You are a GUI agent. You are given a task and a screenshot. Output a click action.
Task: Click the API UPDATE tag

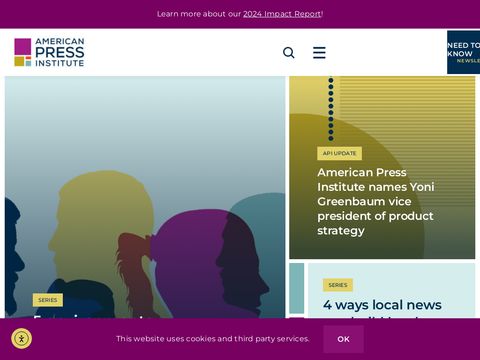point(339,153)
